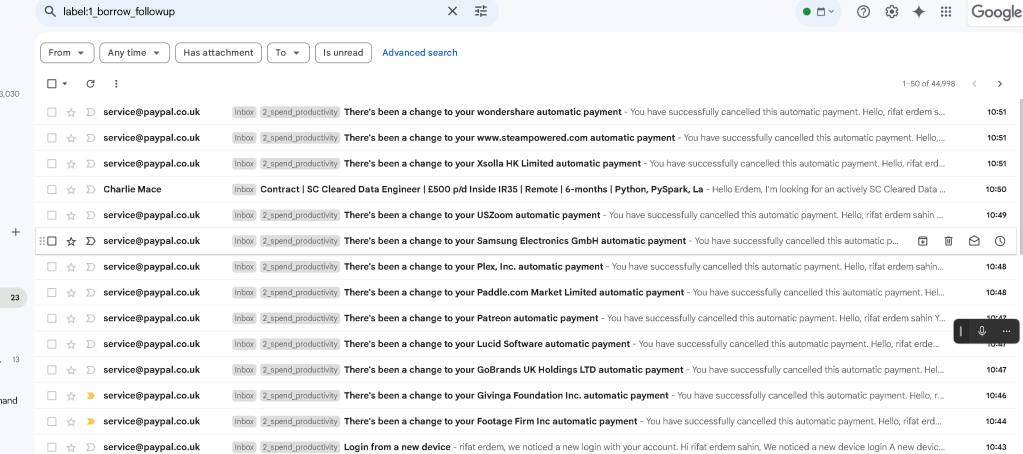1023x454 pixels.
Task: Click Inbox label on the USZoom email
Action: click(x=244, y=215)
